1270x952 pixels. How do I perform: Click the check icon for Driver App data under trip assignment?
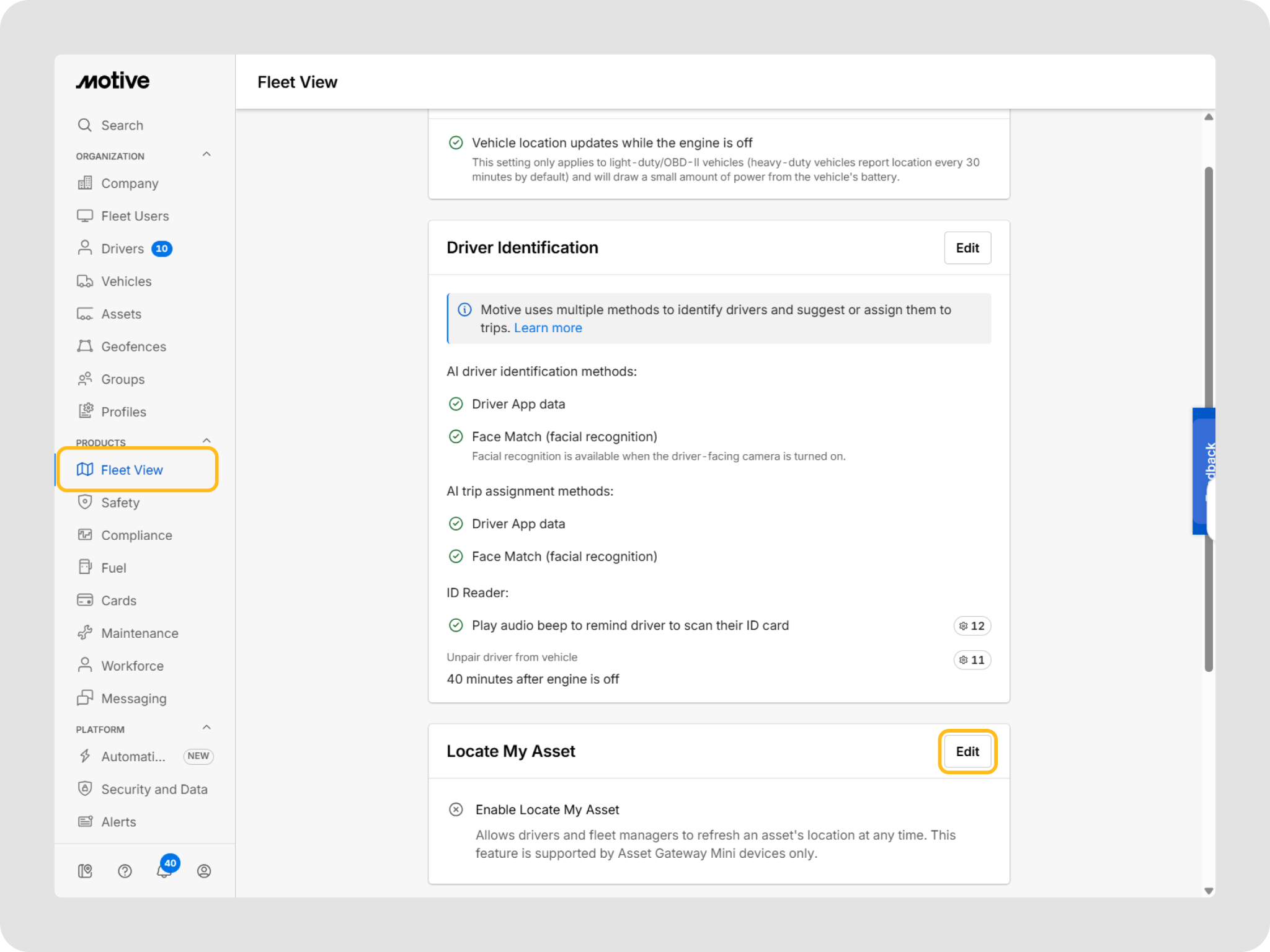pos(456,524)
